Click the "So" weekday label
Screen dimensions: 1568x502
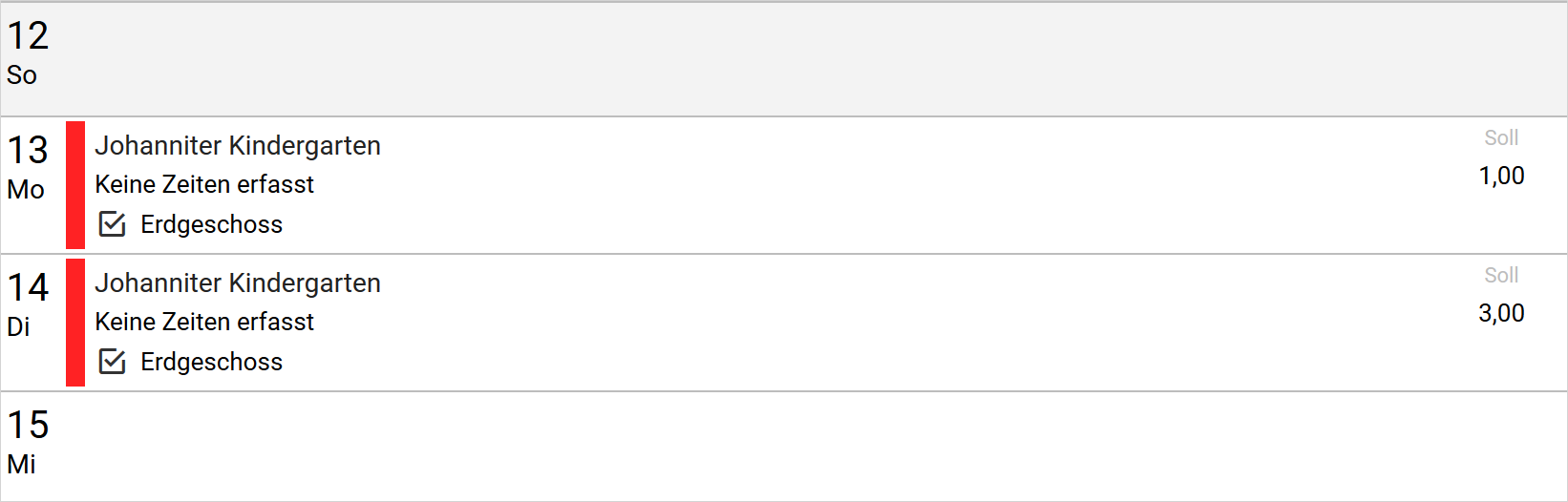pyautogui.click(x=22, y=75)
